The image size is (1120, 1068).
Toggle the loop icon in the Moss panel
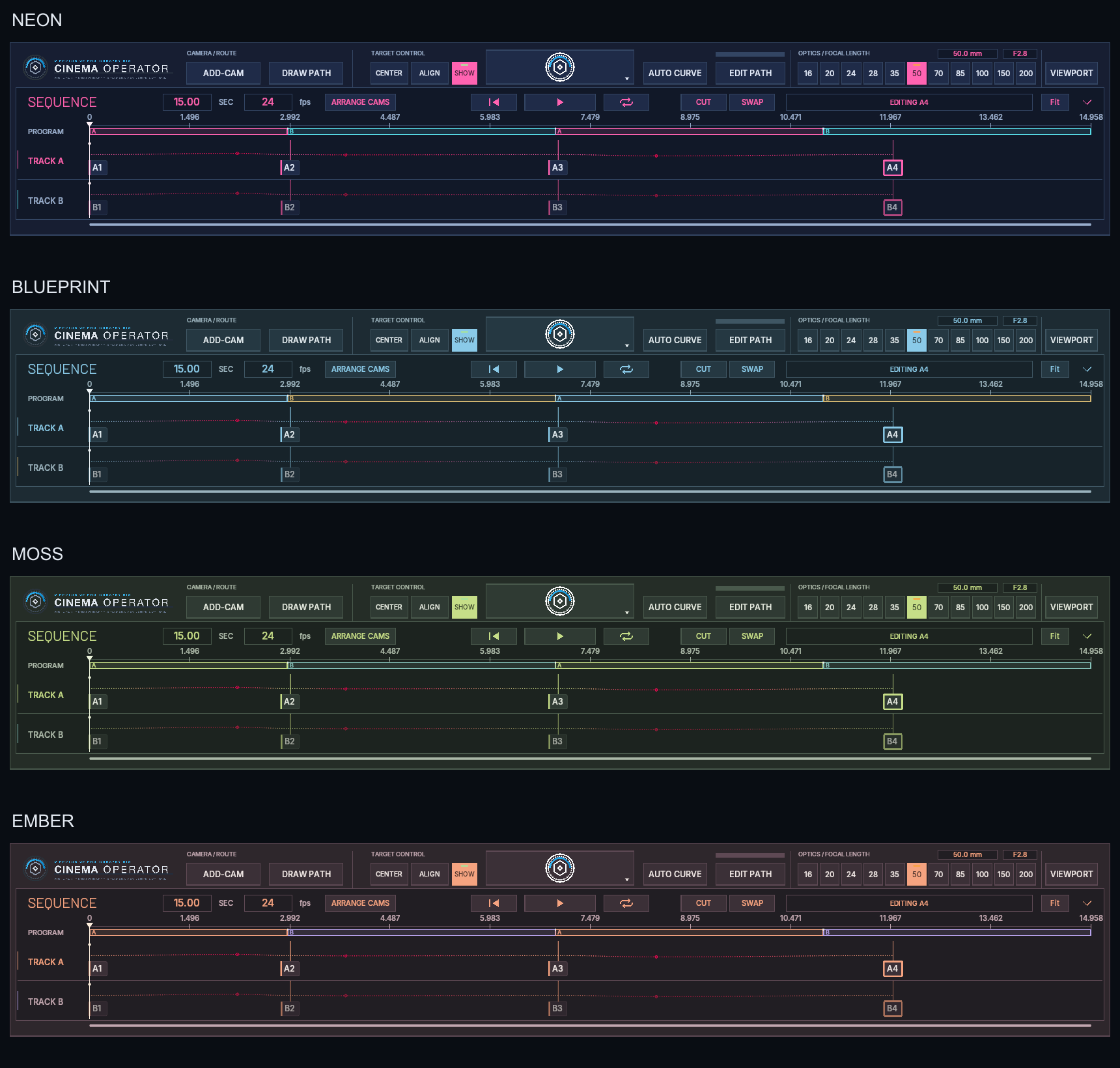[626, 636]
